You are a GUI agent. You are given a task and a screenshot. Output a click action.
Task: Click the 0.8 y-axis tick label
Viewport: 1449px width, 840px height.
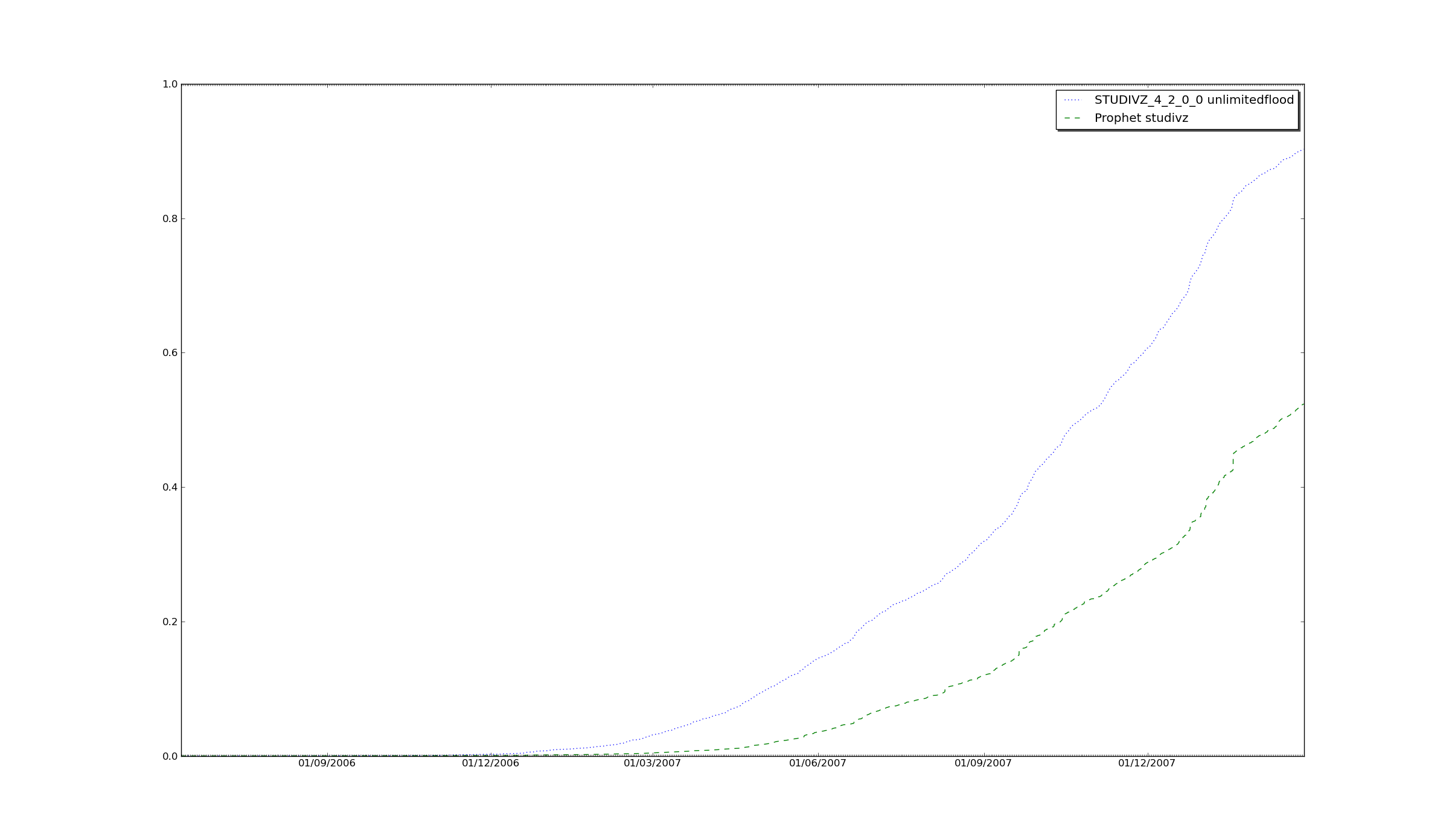(x=170, y=219)
